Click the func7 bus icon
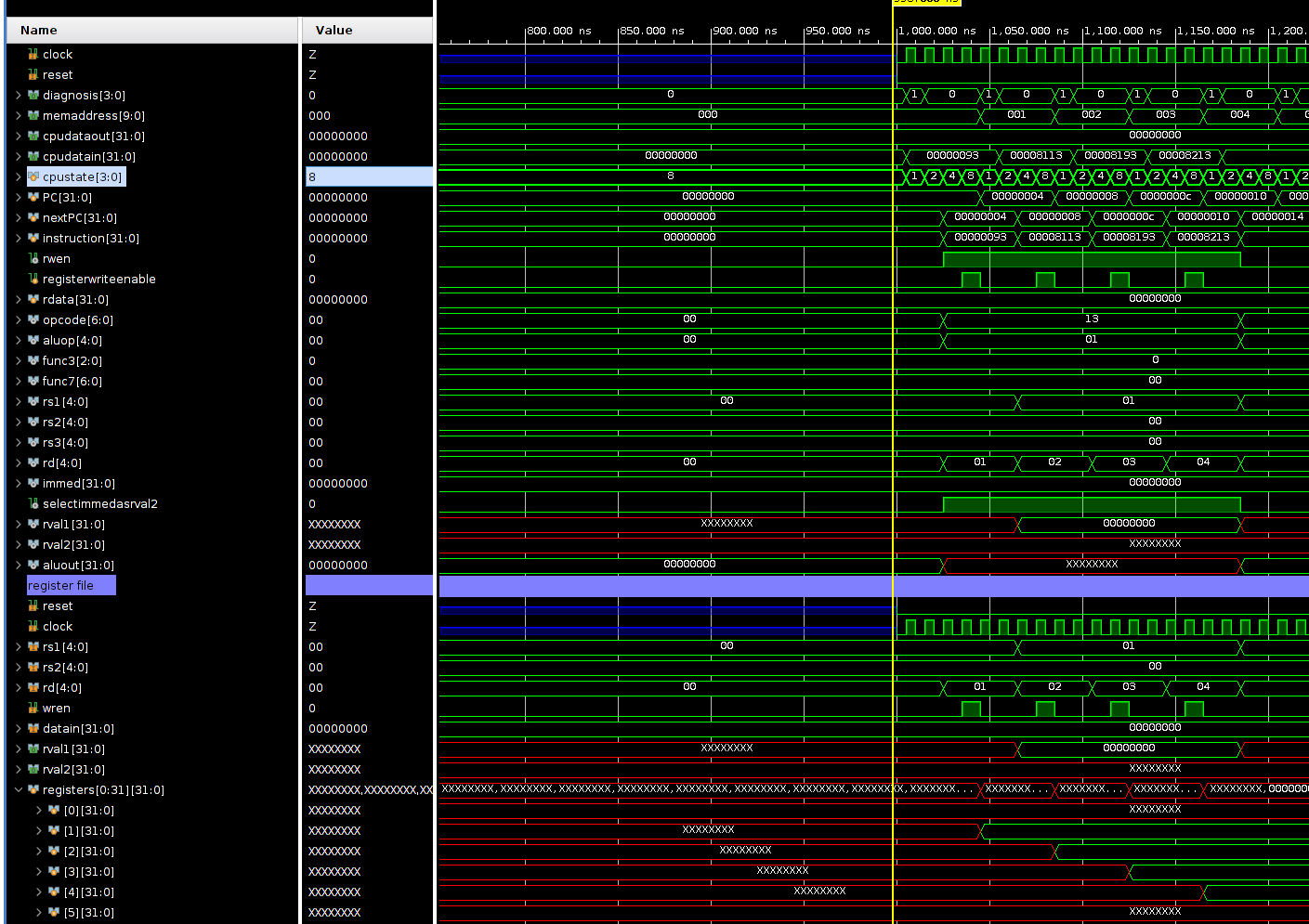 point(33,381)
